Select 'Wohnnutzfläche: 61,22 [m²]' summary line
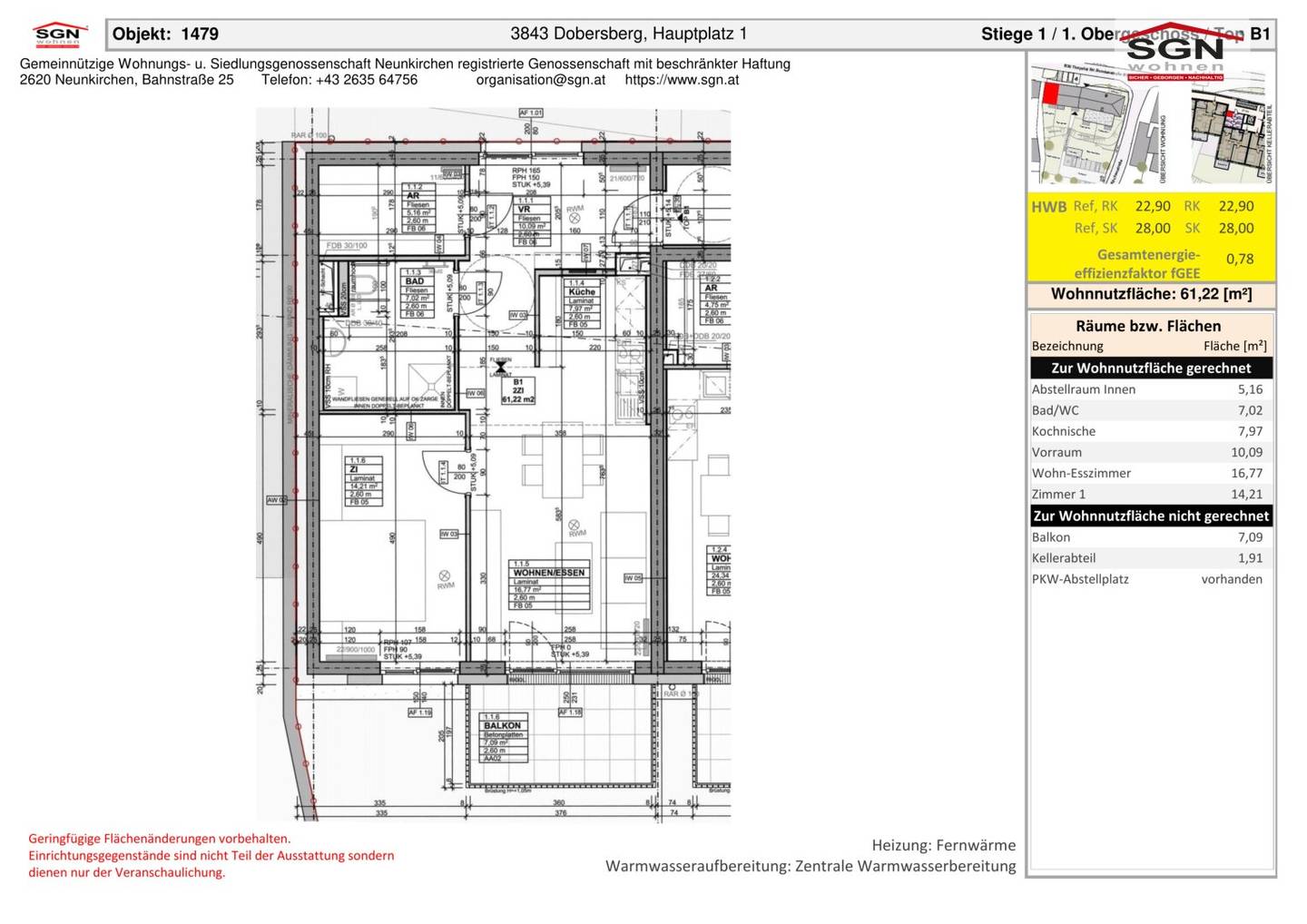Screen dimensions: 1307x924 coord(1151,294)
